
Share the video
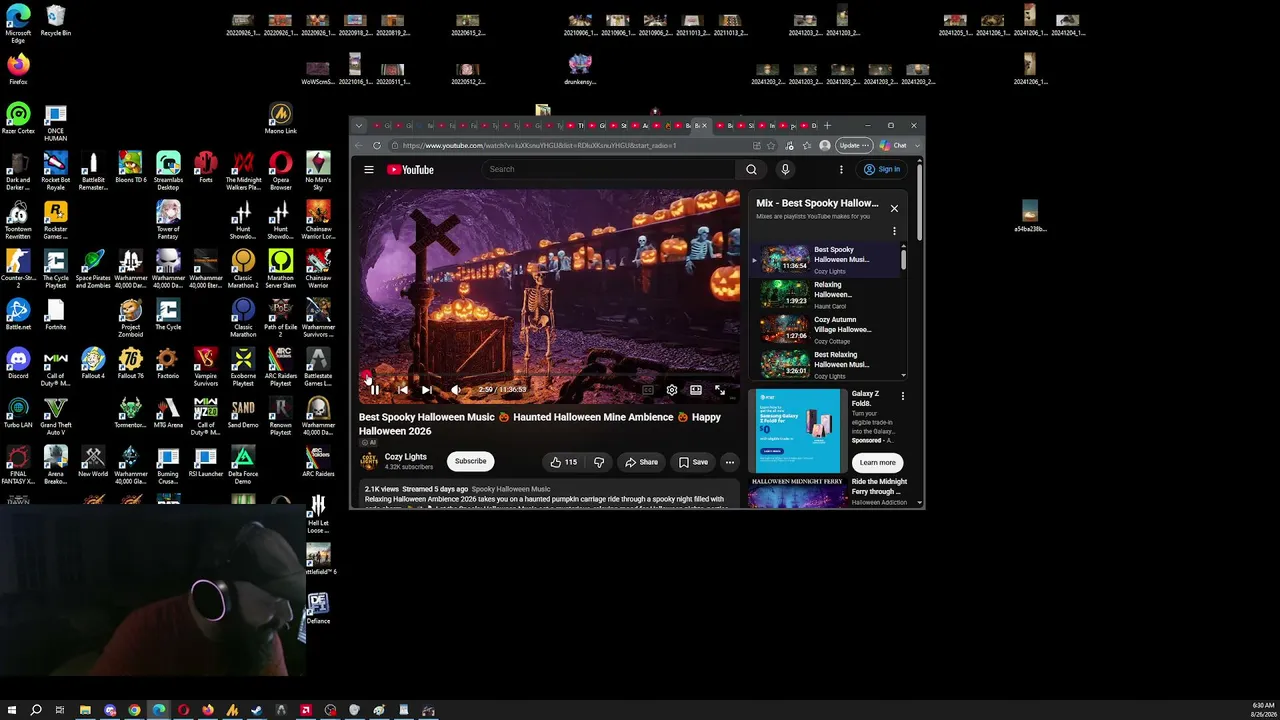tap(641, 462)
